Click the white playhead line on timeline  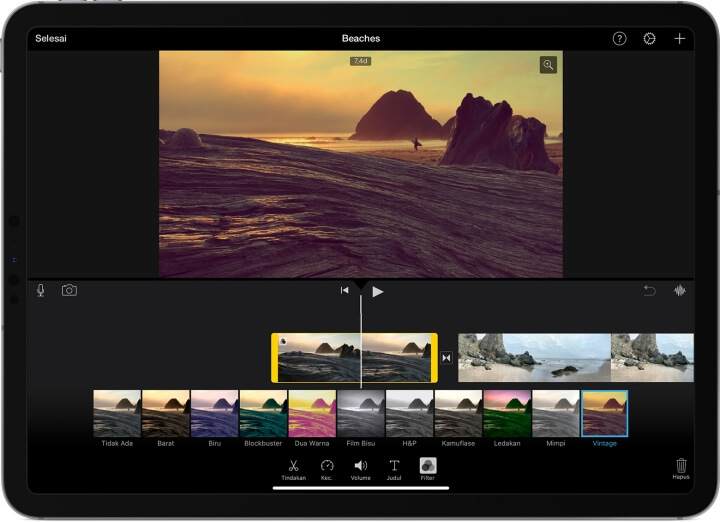[361, 341]
